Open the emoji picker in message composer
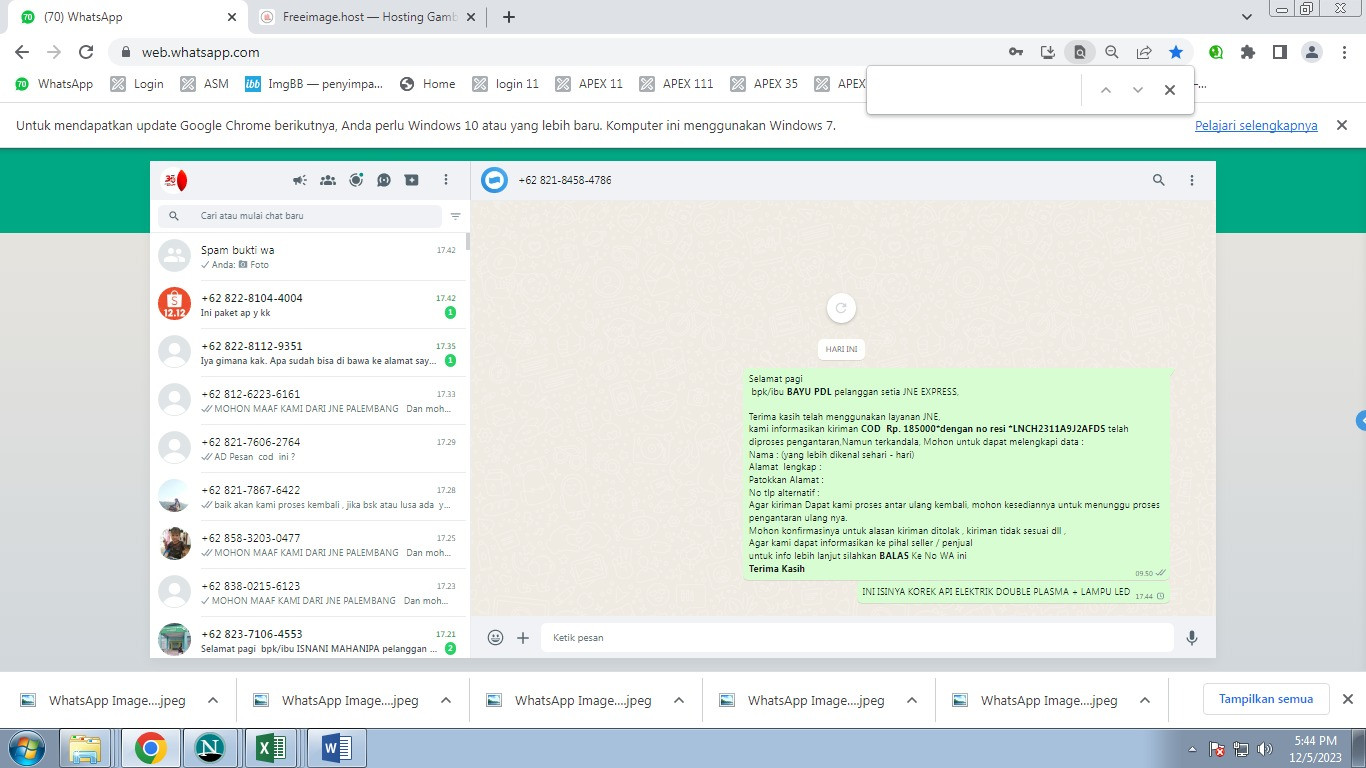Screen dimensions: 1366x768 tap(495, 638)
